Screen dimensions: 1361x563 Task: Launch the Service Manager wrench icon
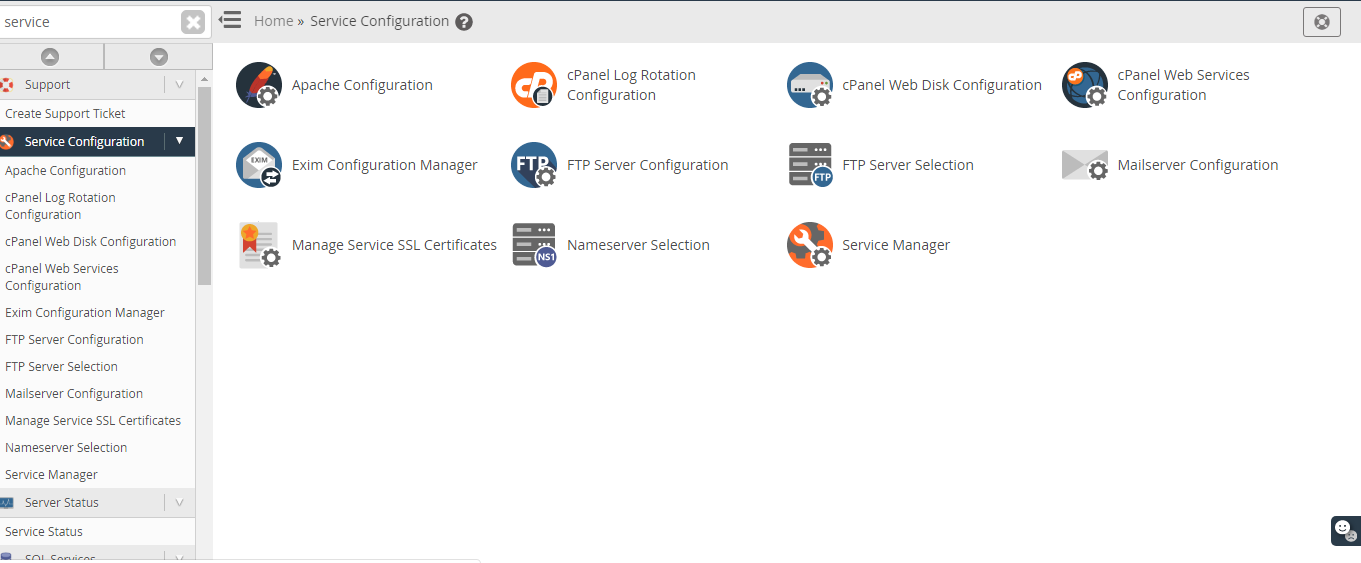click(810, 245)
